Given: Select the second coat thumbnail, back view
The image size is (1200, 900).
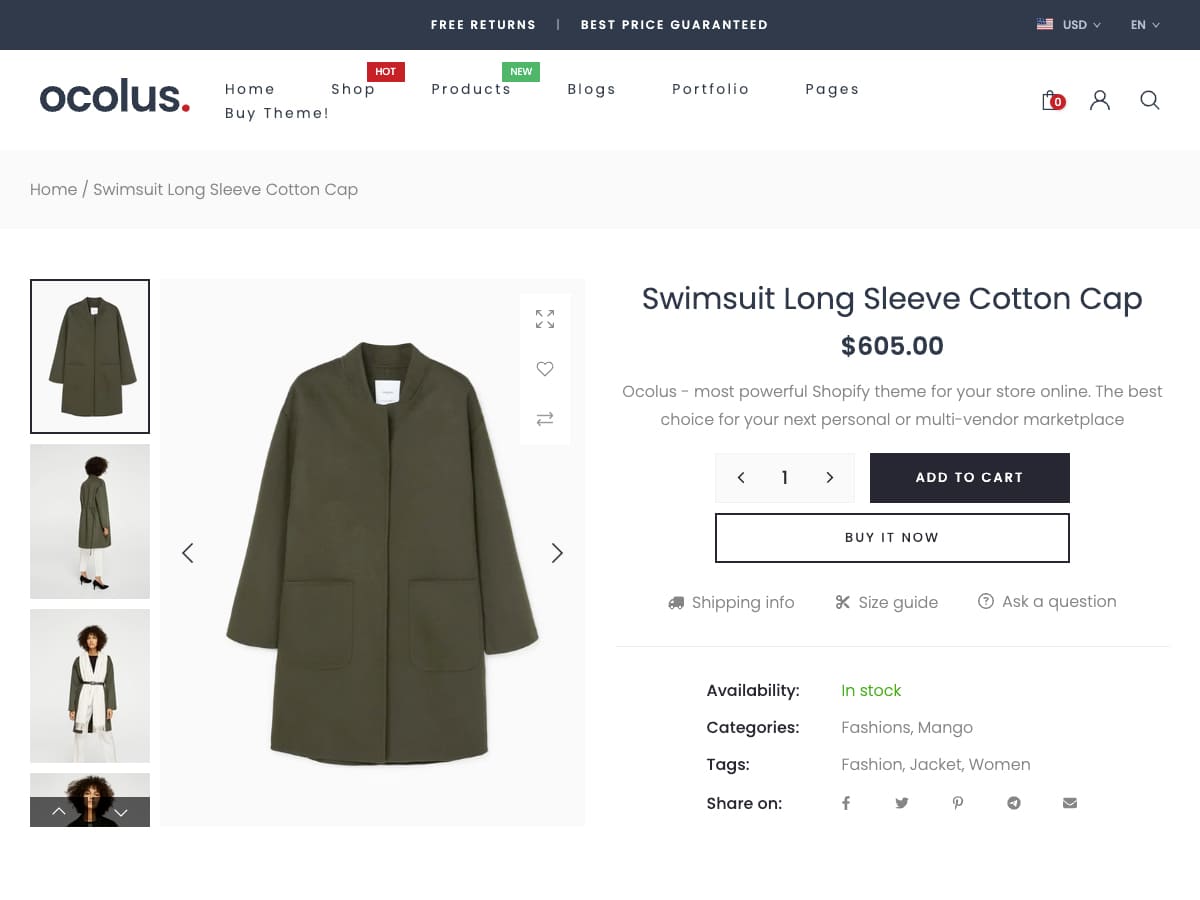Looking at the screenshot, I should (90, 521).
